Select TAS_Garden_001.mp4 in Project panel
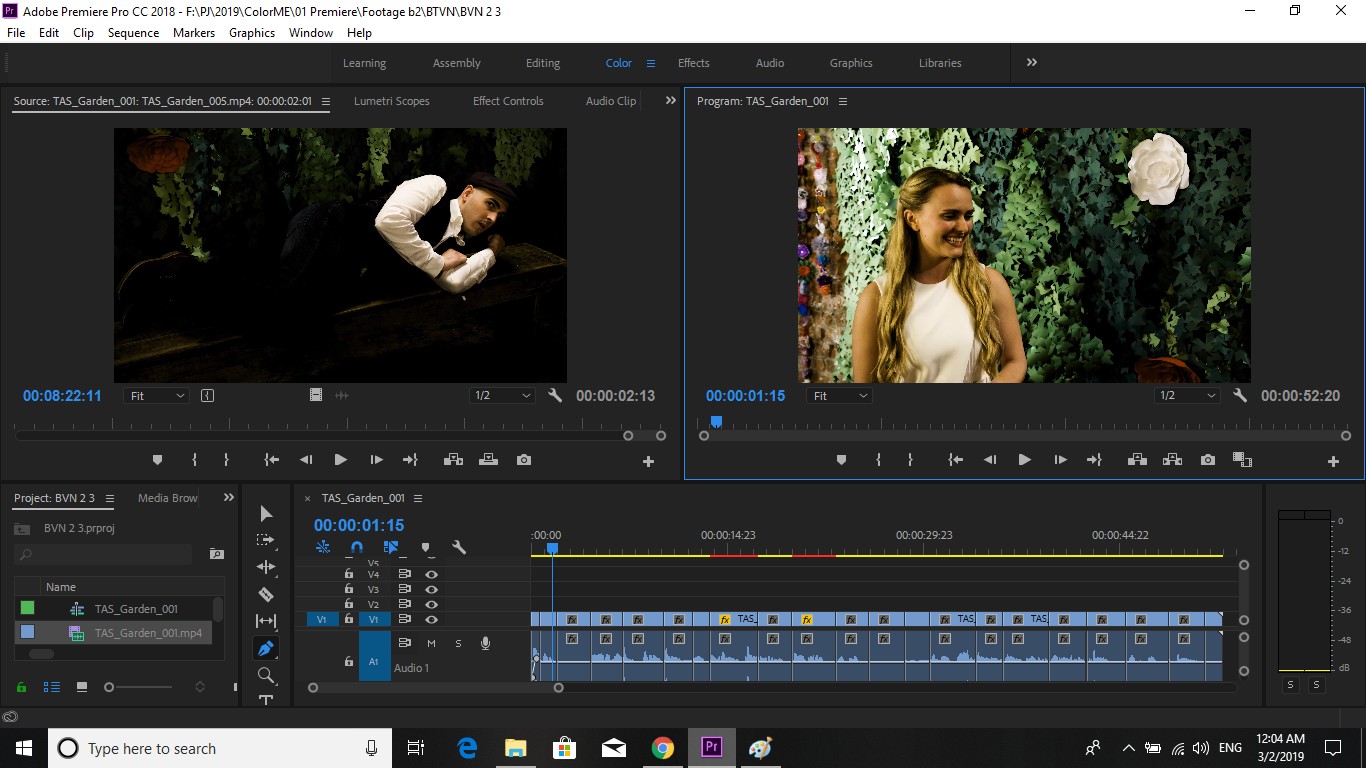Viewport: 1366px width, 768px height. [148, 633]
